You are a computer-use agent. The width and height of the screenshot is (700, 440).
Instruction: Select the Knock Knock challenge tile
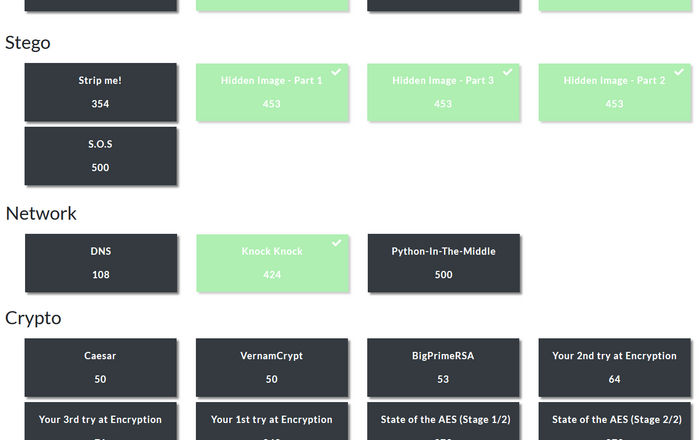(272, 263)
